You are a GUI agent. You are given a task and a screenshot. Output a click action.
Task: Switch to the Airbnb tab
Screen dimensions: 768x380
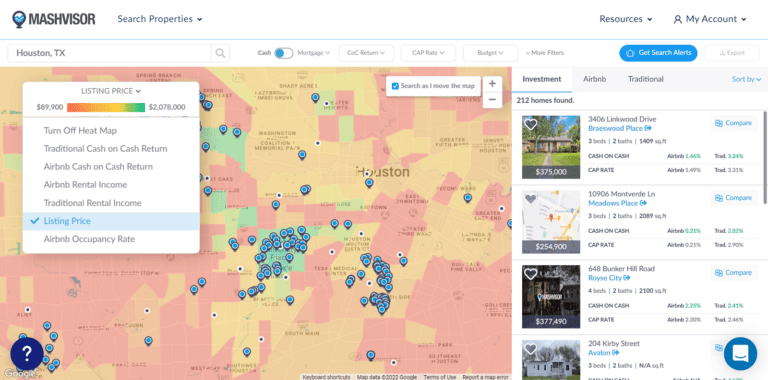(x=595, y=79)
